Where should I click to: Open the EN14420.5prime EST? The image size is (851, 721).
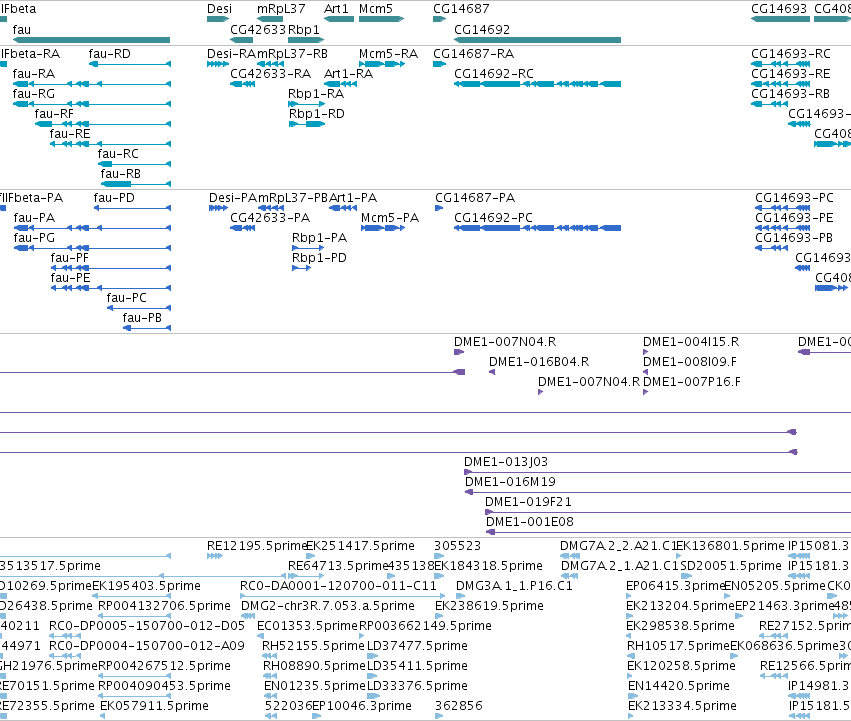click(631, 696)
